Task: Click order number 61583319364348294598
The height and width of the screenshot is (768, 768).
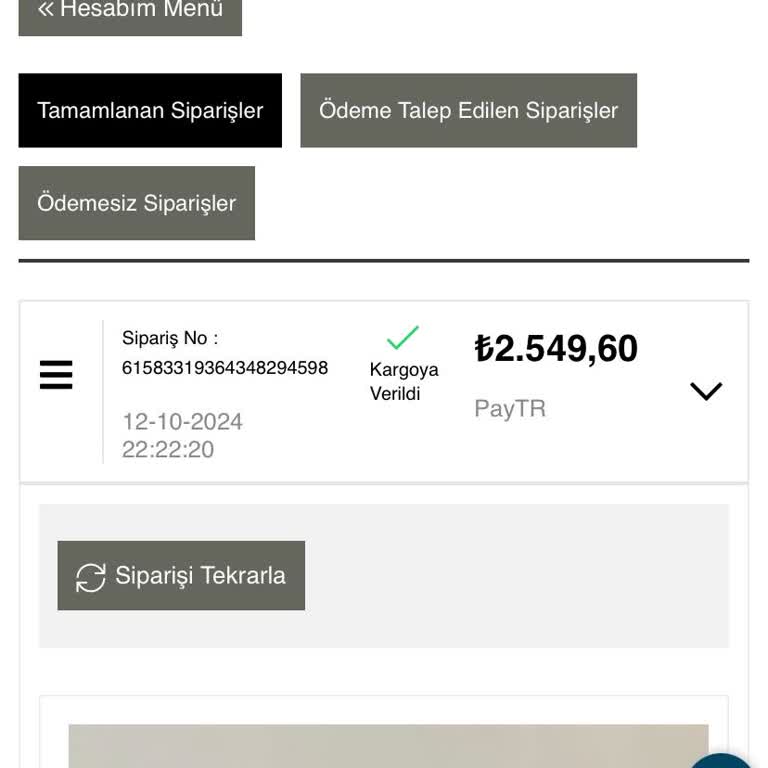Action: [x=225, y=368]
